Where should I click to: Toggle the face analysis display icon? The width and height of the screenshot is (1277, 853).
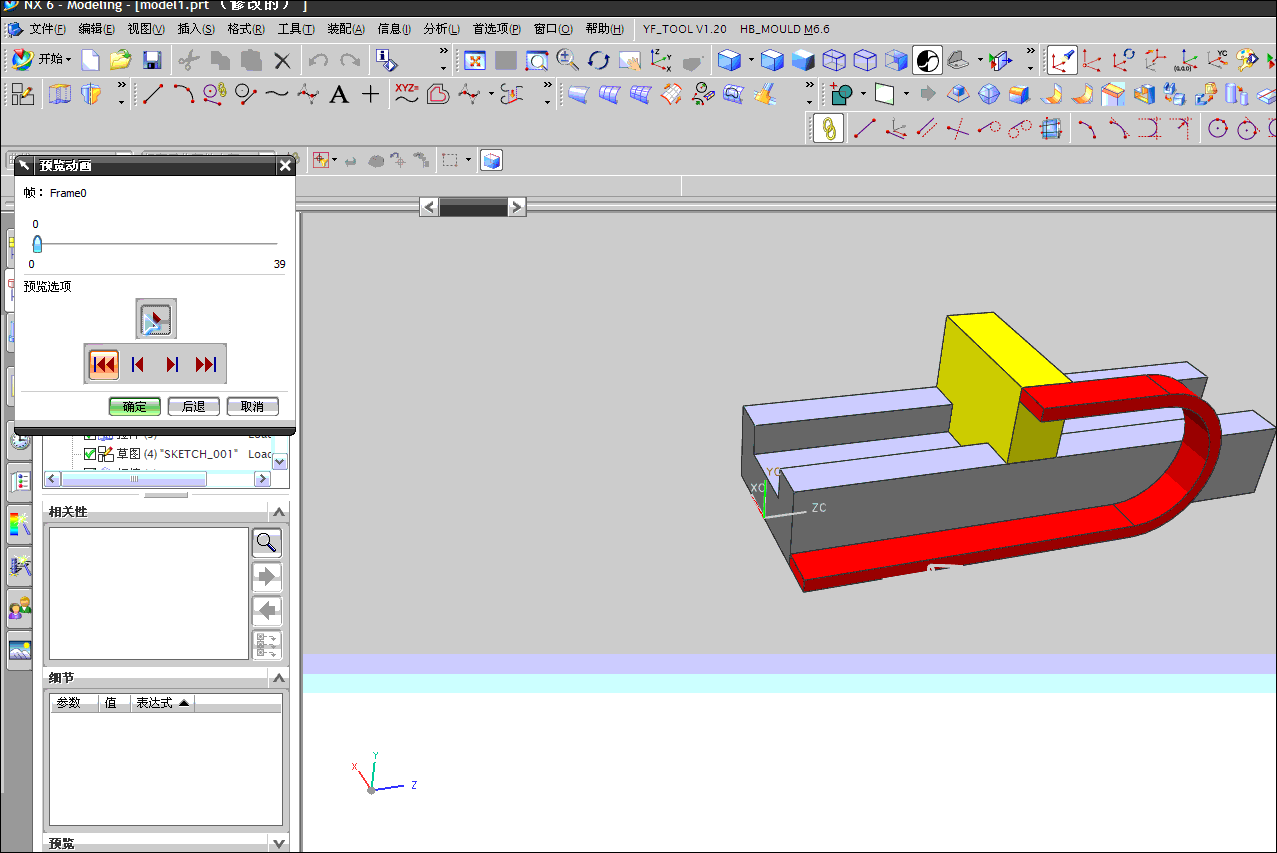927,61
